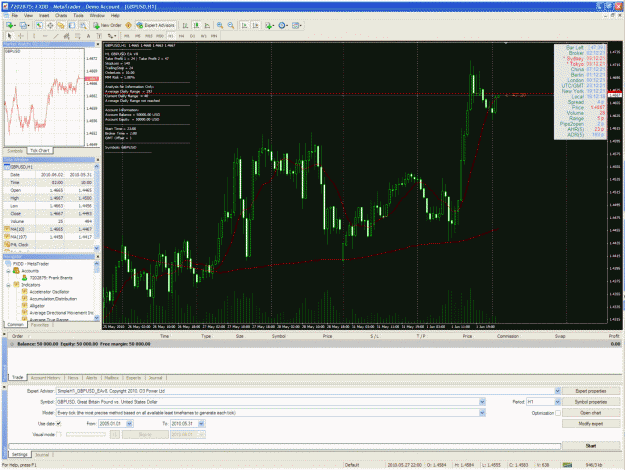Screen dimensions: 625x470
Task: Toggle the Strategy Tester magnifier icon
Action: 83,26
